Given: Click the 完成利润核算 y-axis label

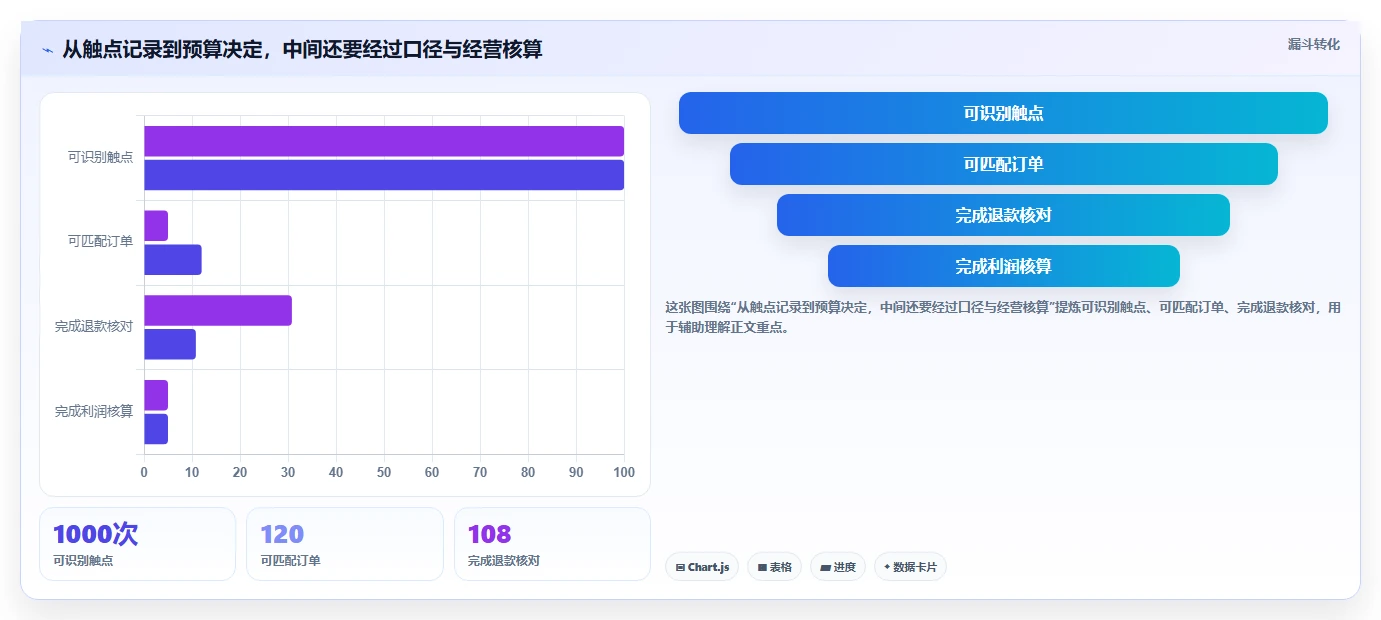Looking at the screenshot, I should point(94,411).
